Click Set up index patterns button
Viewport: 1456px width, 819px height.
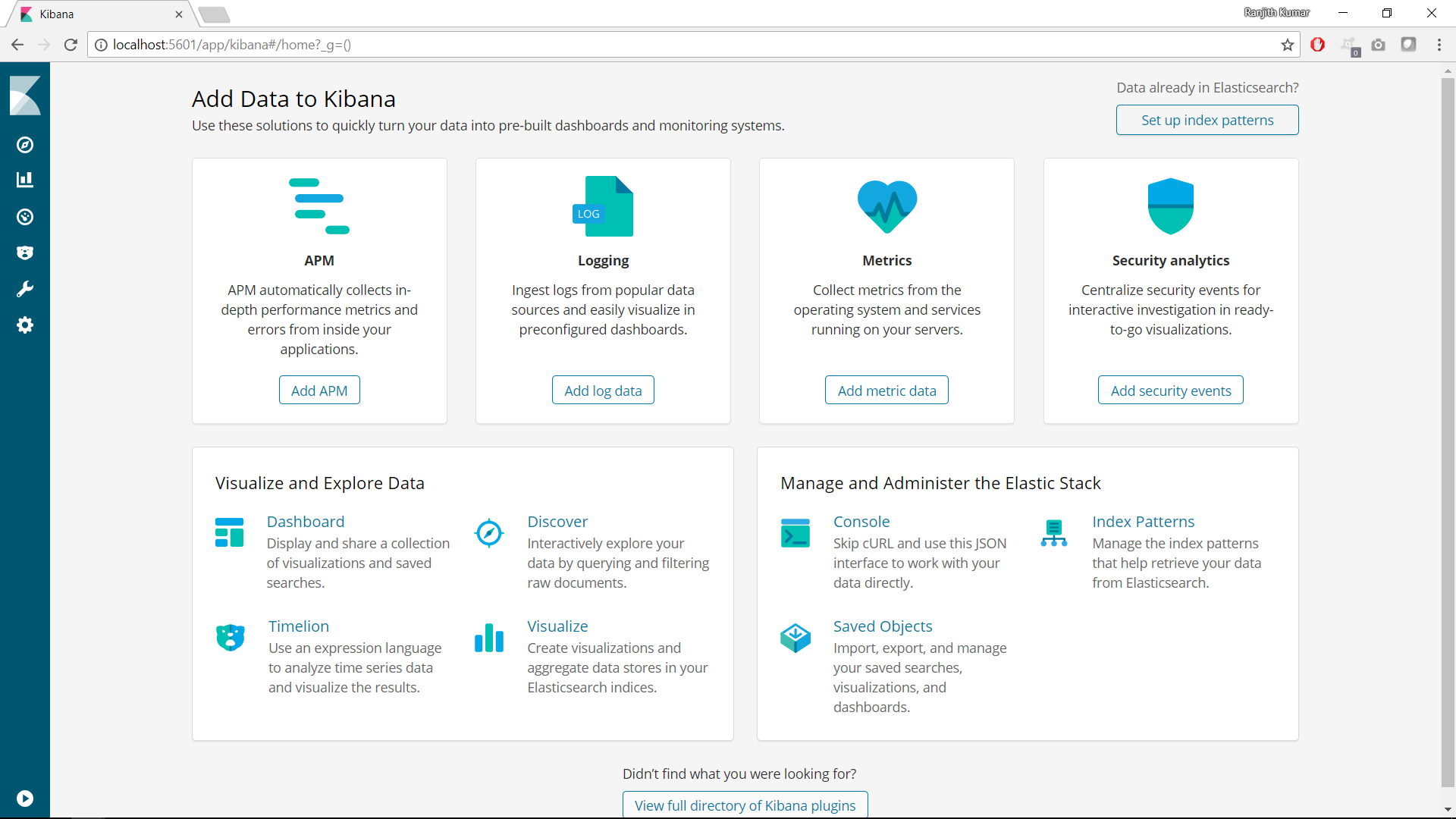1207,120
